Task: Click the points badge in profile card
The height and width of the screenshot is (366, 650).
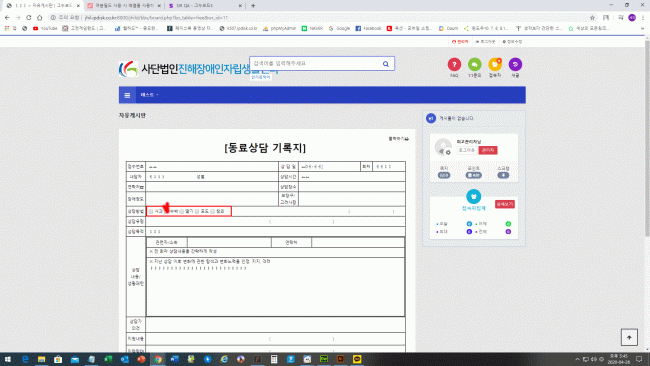Action: point(473,175)
